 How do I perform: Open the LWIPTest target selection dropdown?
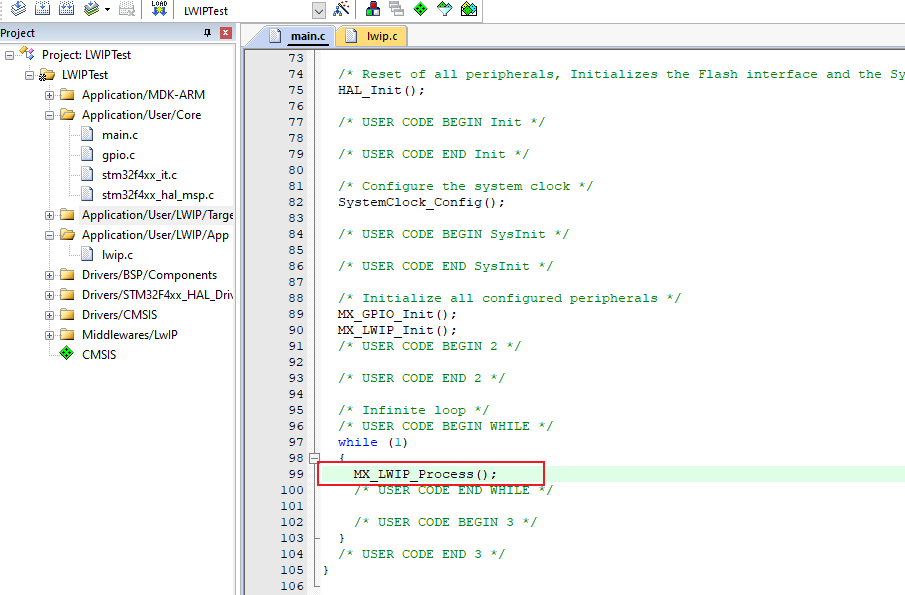[x=318, y=9]
